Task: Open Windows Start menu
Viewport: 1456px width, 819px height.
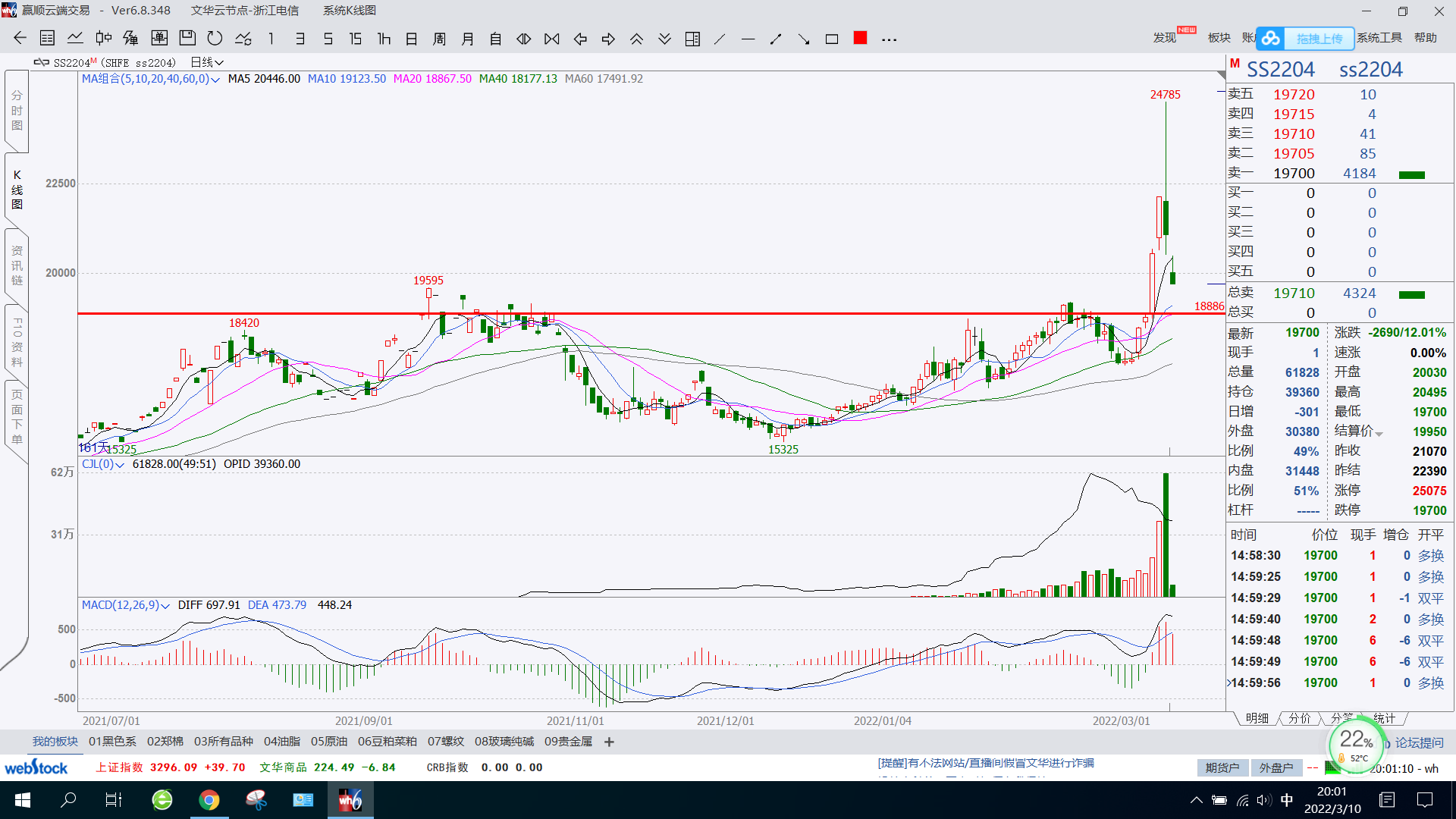Action: coord(22,800)
